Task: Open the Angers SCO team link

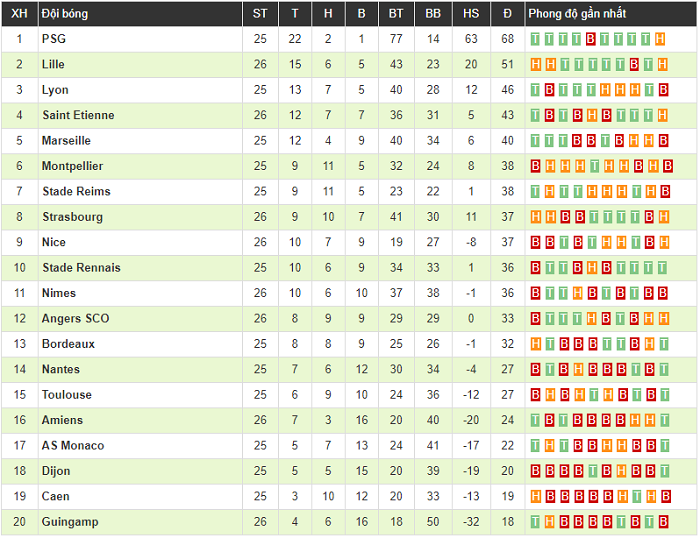Action: tap(76, 318)
